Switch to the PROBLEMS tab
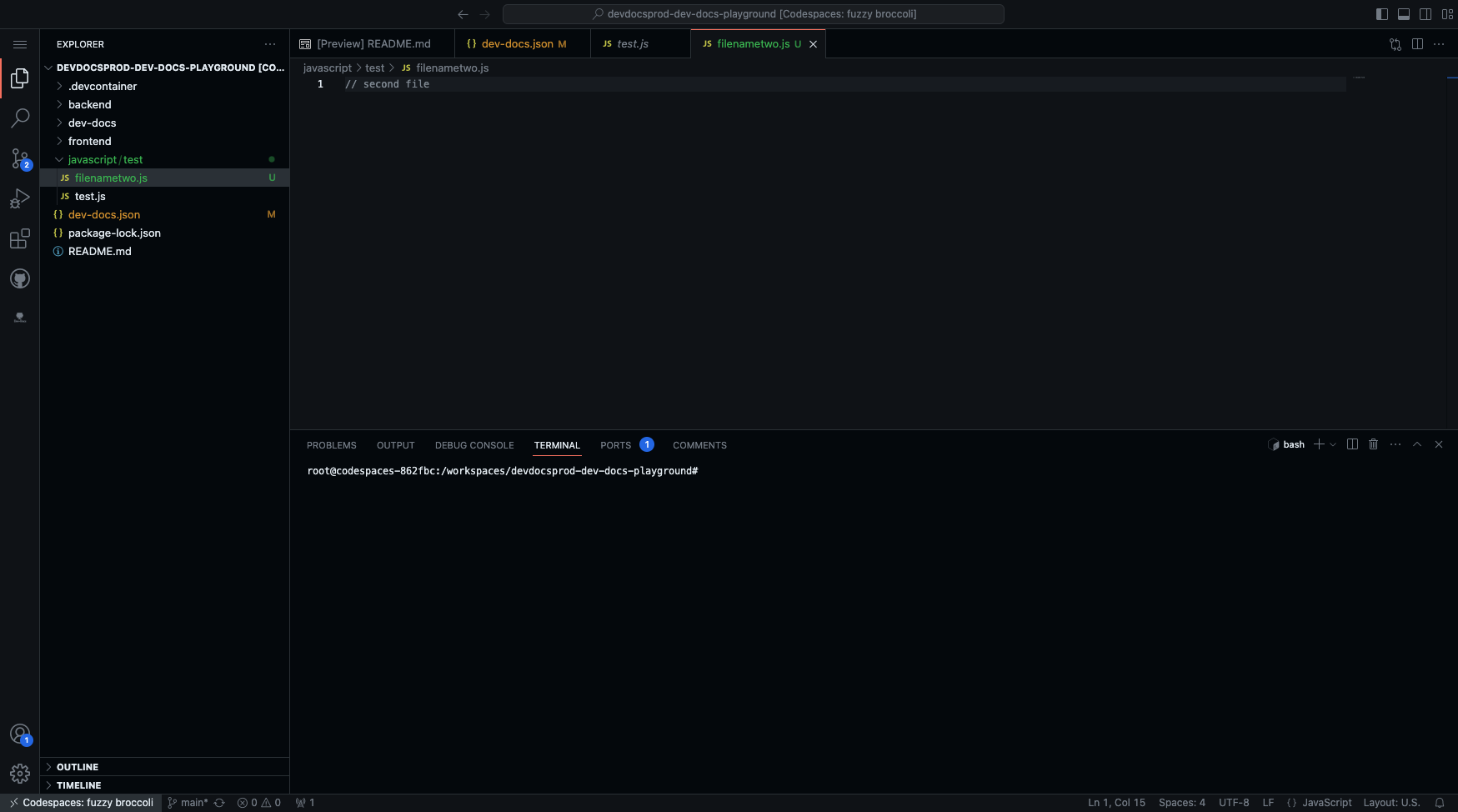 331,445
